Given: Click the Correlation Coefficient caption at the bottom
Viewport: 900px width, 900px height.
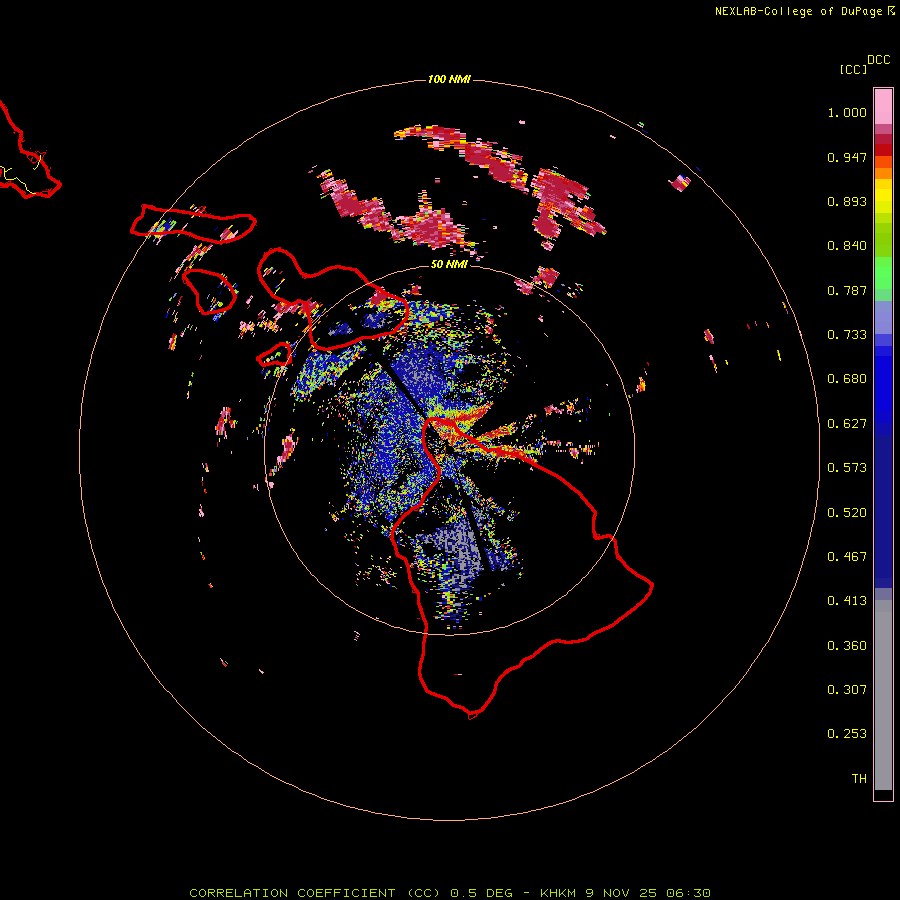Looking at the screenshot, I should click(450, 893).
